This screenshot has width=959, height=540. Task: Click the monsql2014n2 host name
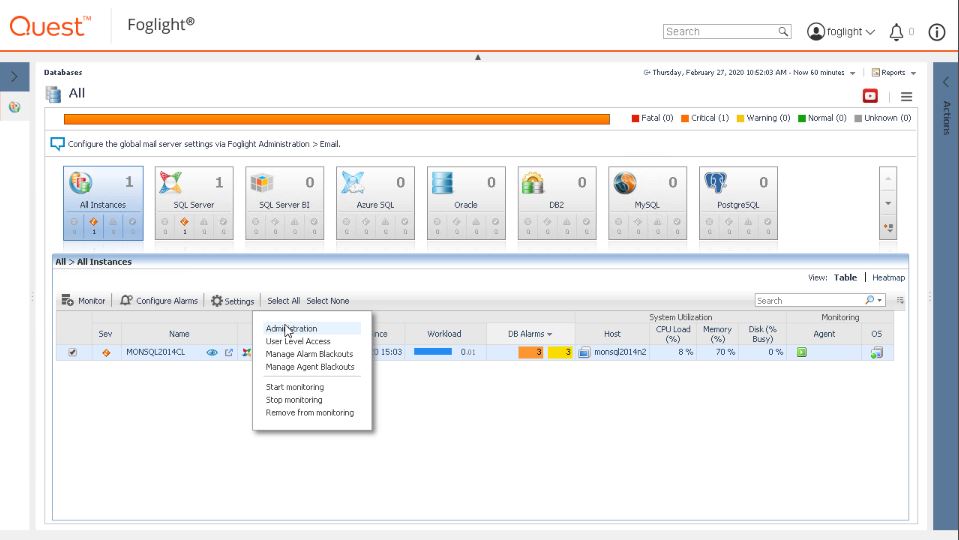(620, 352)
